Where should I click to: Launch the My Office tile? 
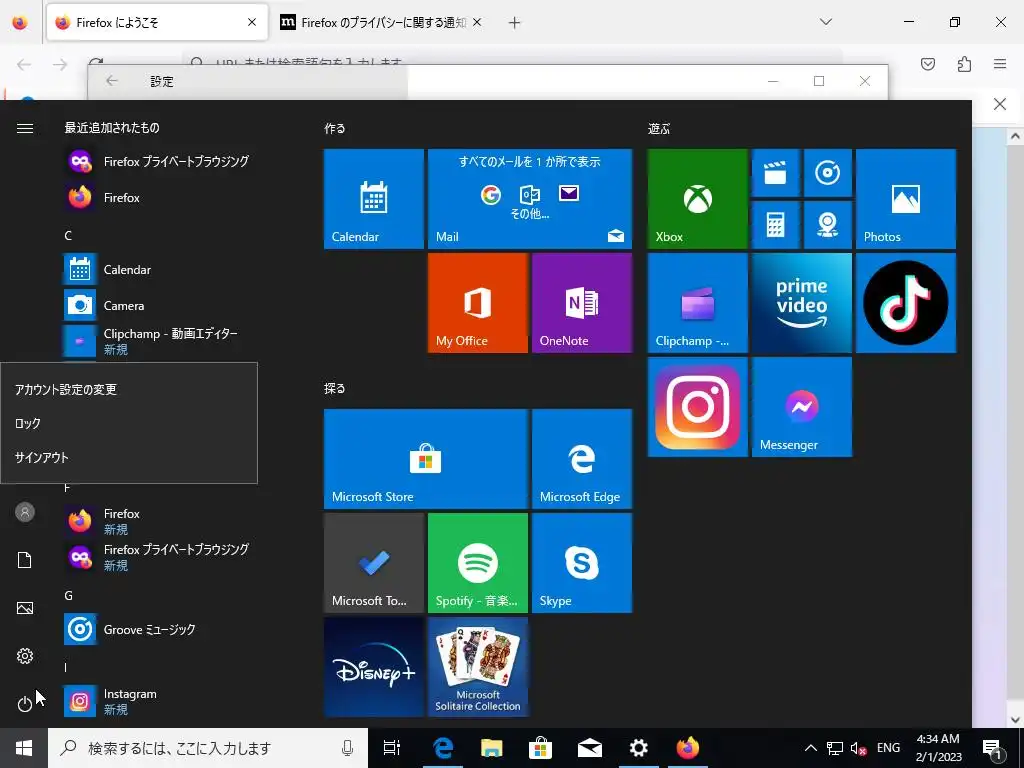point(477,303)
